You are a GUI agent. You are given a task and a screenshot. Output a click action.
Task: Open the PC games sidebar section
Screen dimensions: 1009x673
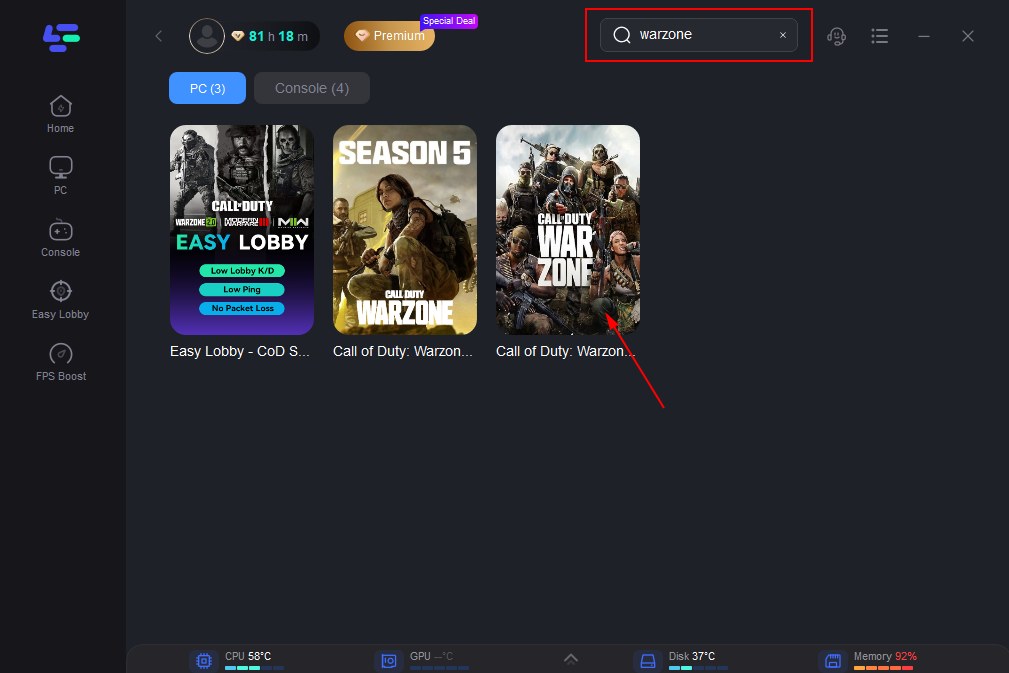pyautogui.click(x=60, y=176)
